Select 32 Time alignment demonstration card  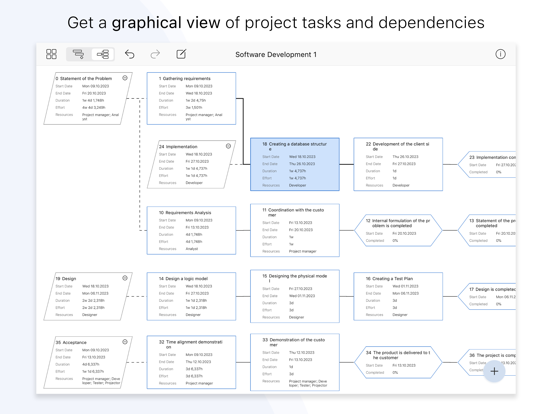point(191,362)
